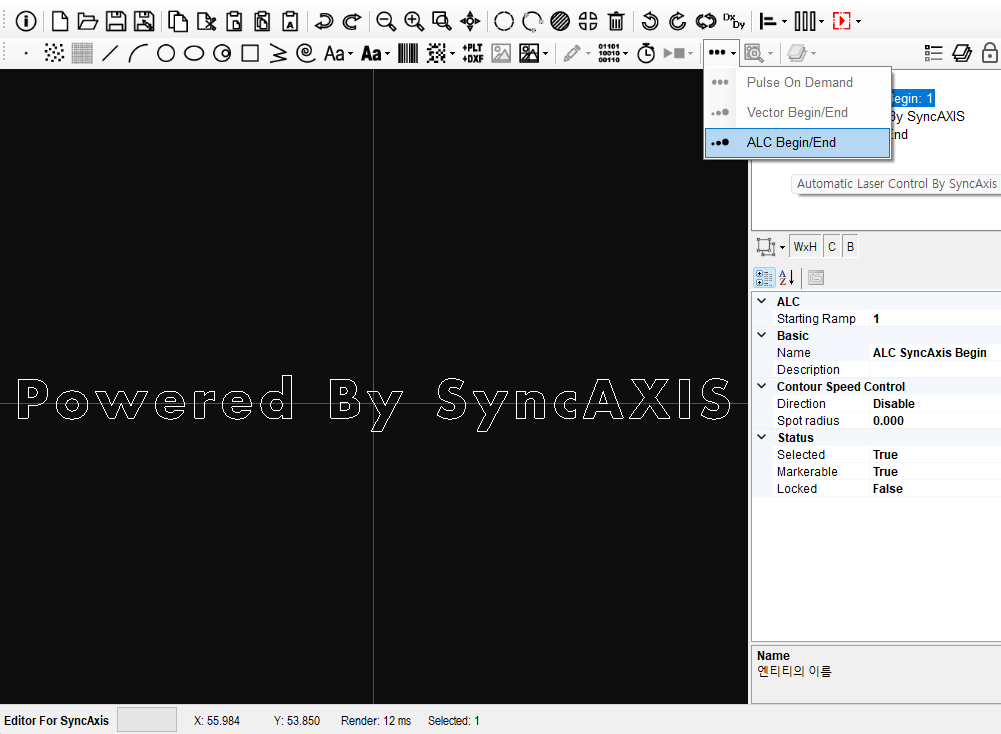
Task: Select the rectangle drawing tool
Action: pos(250,53)
